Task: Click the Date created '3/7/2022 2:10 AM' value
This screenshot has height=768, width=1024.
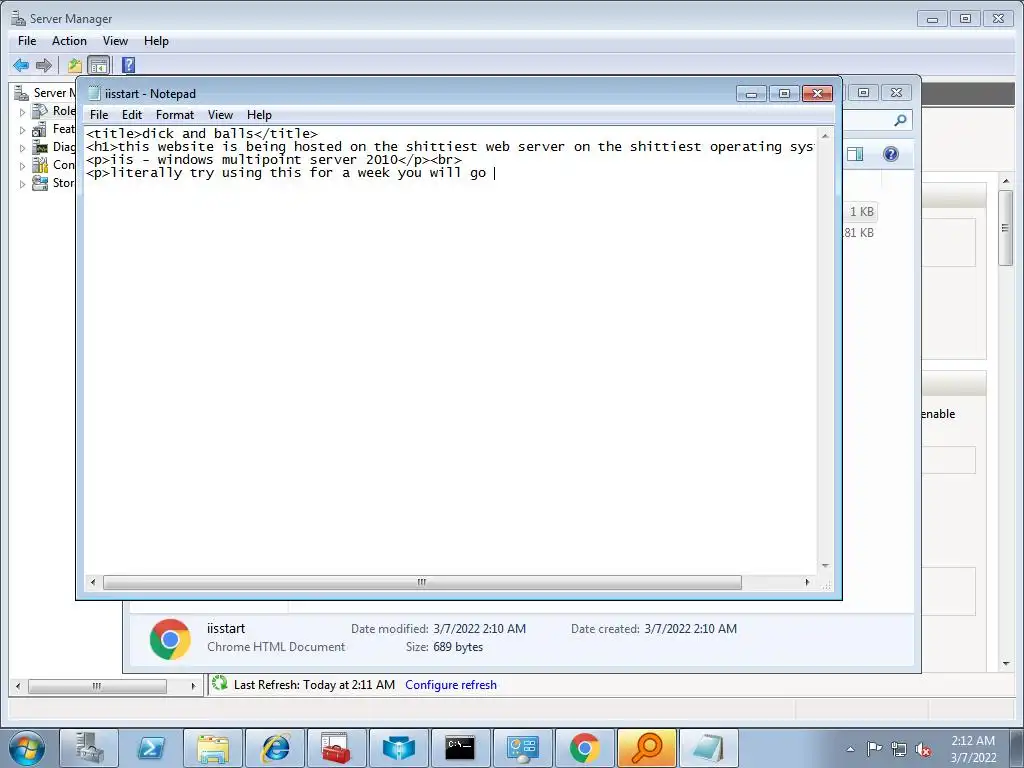Action: [x=690, y=629]
